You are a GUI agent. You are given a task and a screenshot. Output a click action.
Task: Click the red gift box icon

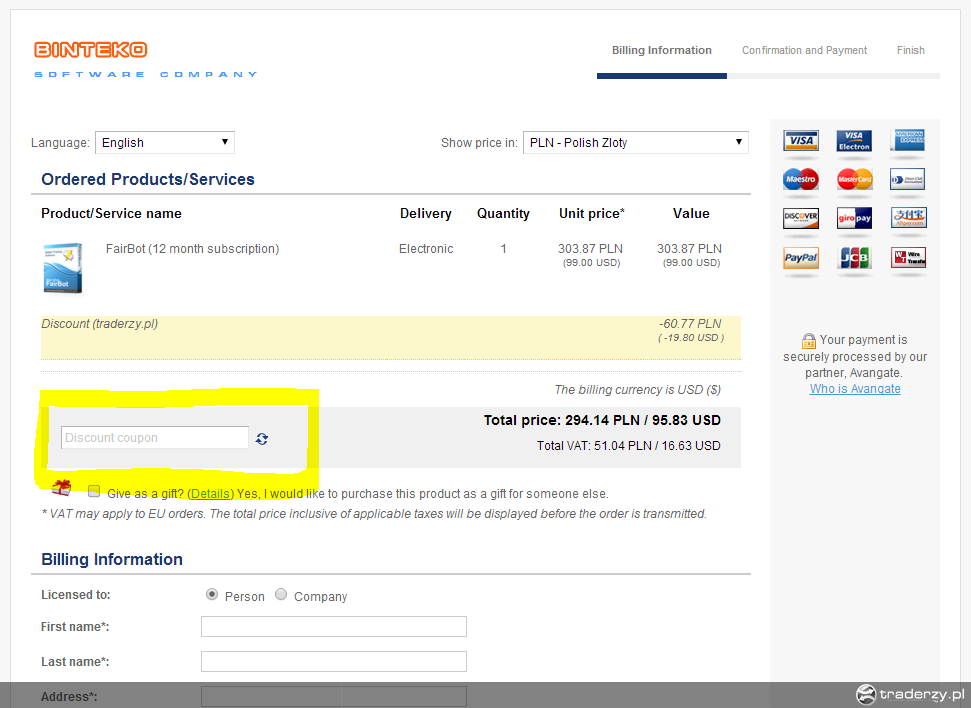pos(61,488)
